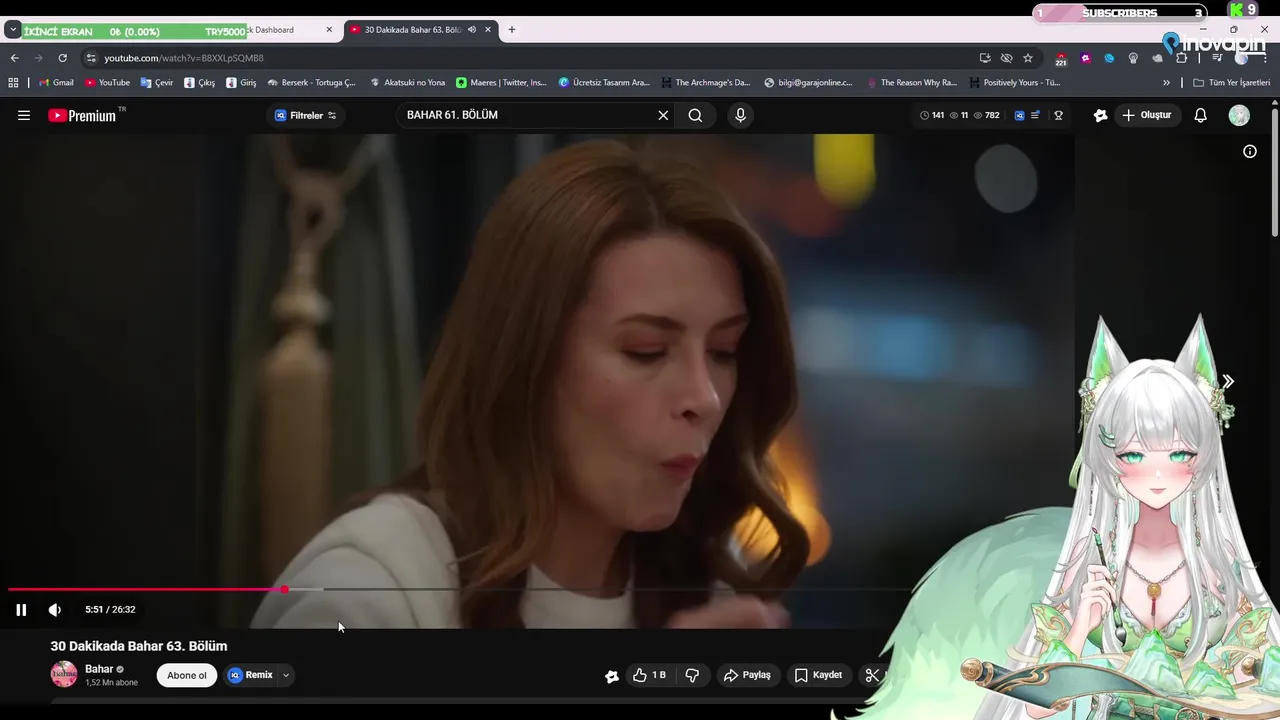Open a new browser tab

coord(512,30)
